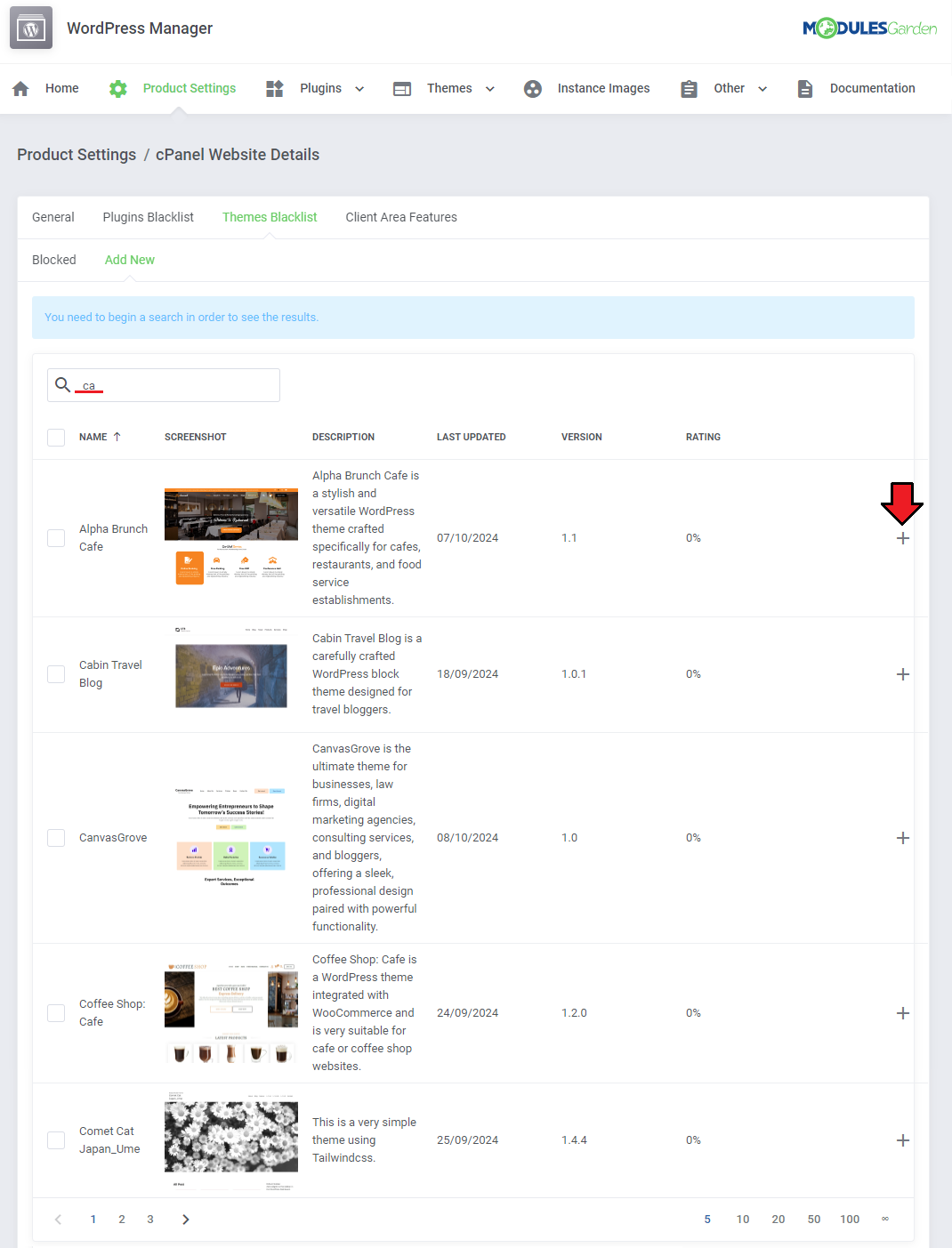
Task: Block Comet Cat Japan_Ume with plus icon
Action: [x=903, y=1140]
